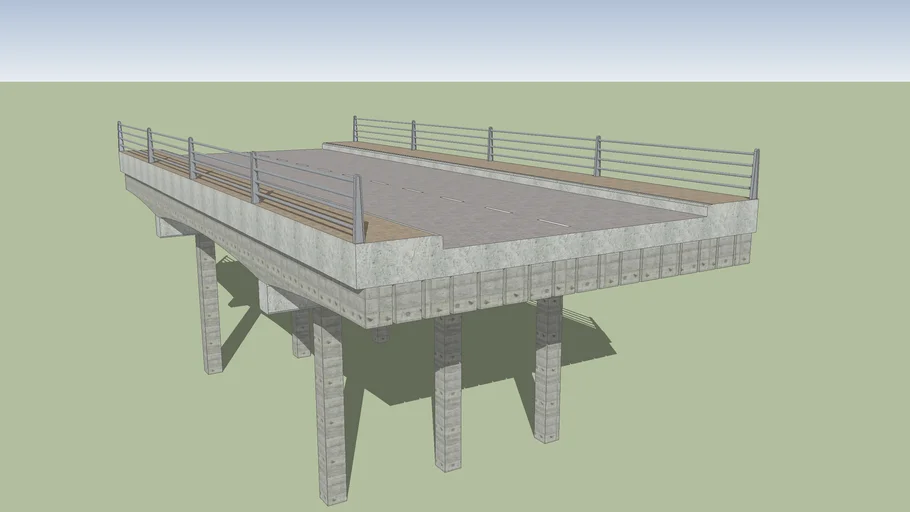Select the guardrail post at the near corner
910x512 pixels.
(x=357, y=208)
